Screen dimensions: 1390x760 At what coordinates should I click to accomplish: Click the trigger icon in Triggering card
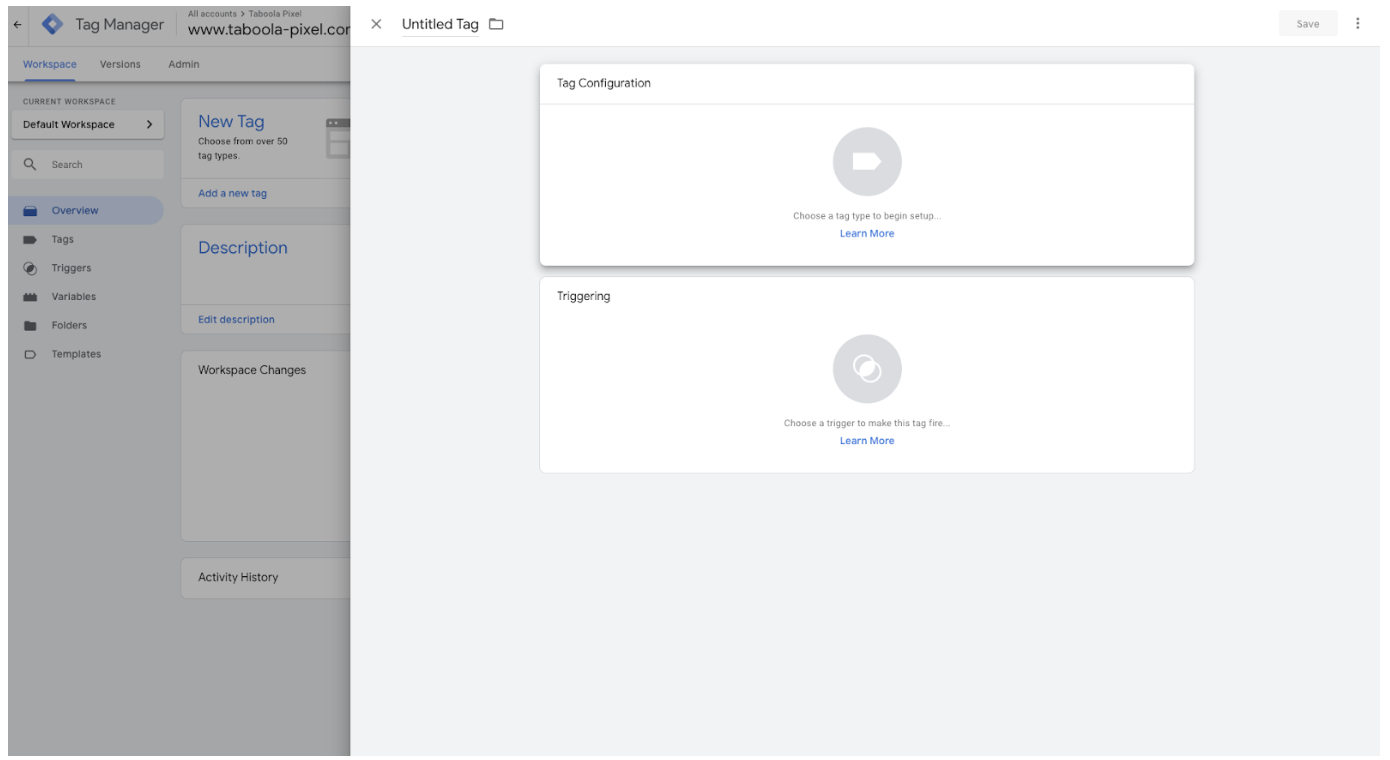(x=867, y=369)
